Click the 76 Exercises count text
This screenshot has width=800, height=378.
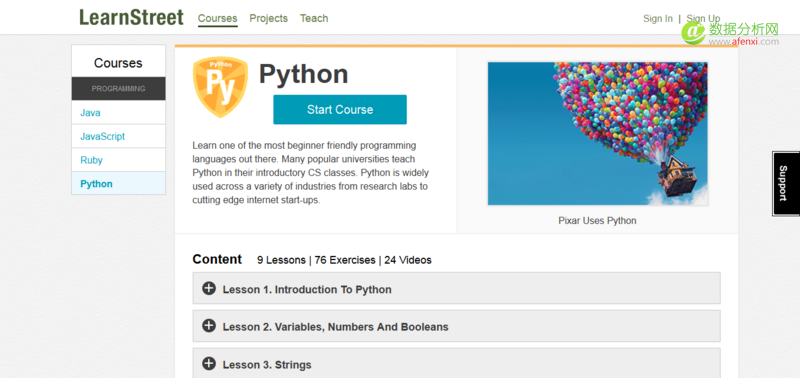tap(345, 260)
